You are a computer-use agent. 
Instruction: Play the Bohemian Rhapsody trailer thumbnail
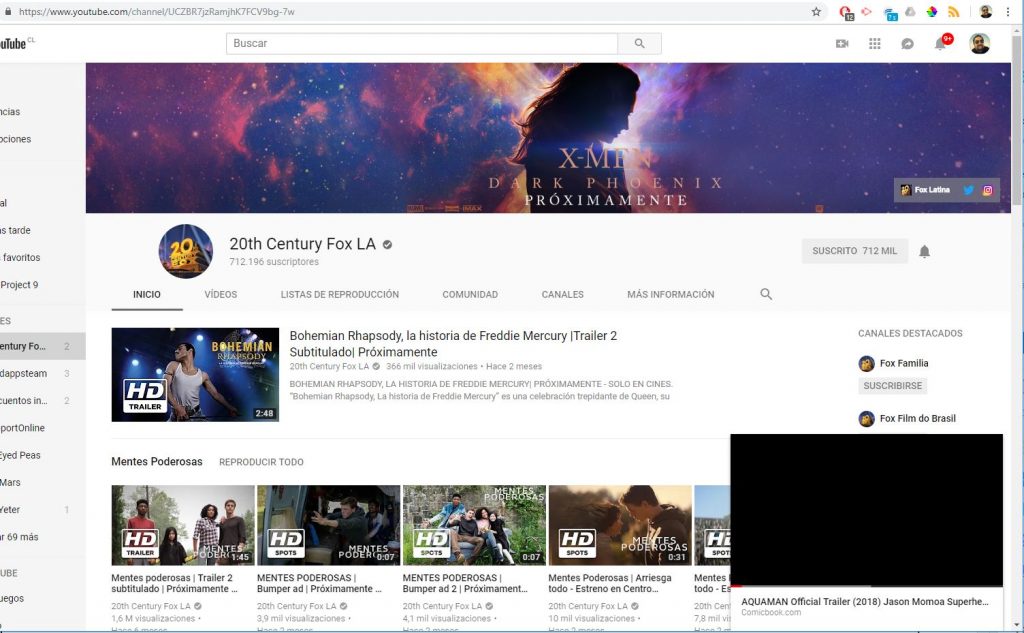195,374
